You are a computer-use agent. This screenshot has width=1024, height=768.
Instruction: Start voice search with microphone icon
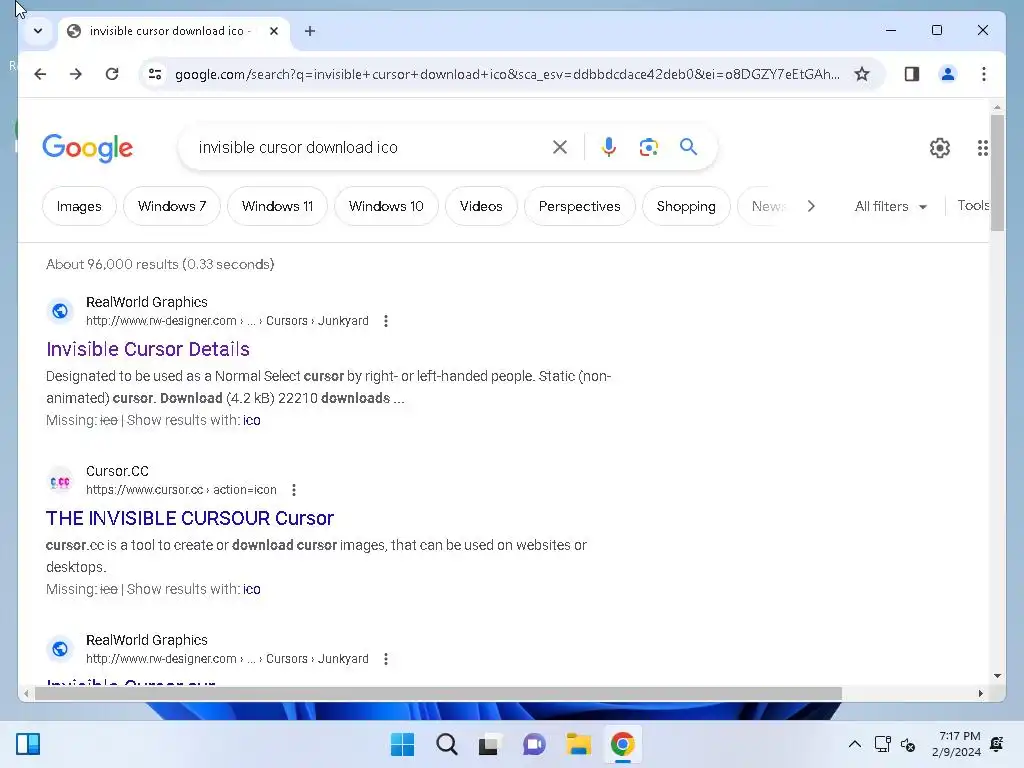(x=609, y=148)
